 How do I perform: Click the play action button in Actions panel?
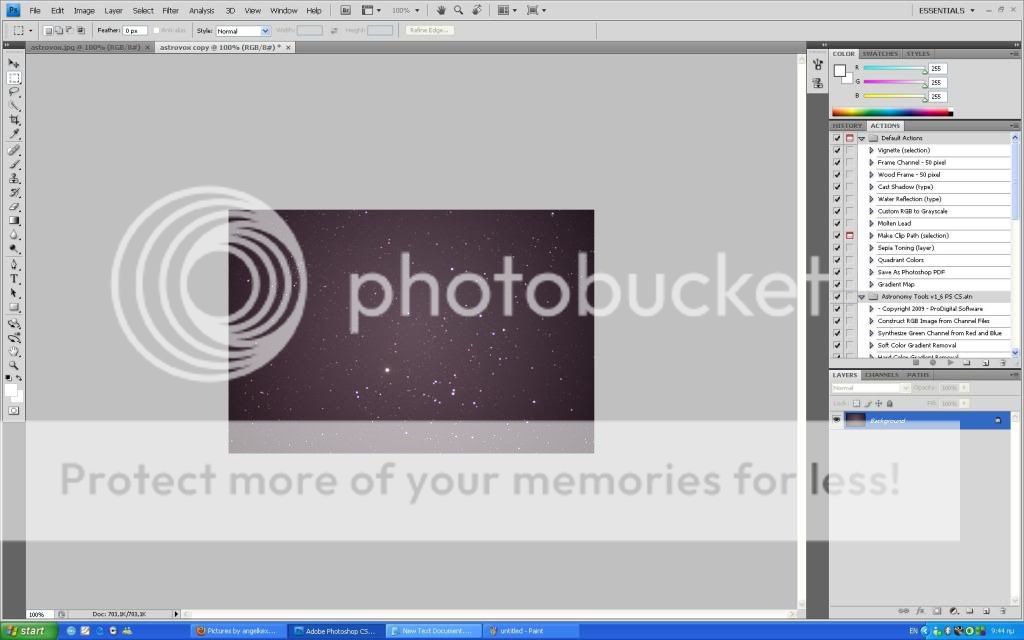tap(950, 362)
